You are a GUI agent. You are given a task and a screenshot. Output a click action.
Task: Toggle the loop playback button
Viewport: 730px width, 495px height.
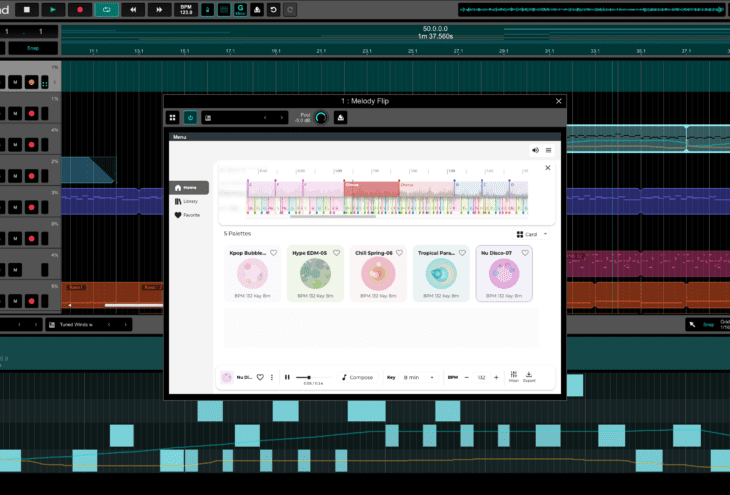106,9
